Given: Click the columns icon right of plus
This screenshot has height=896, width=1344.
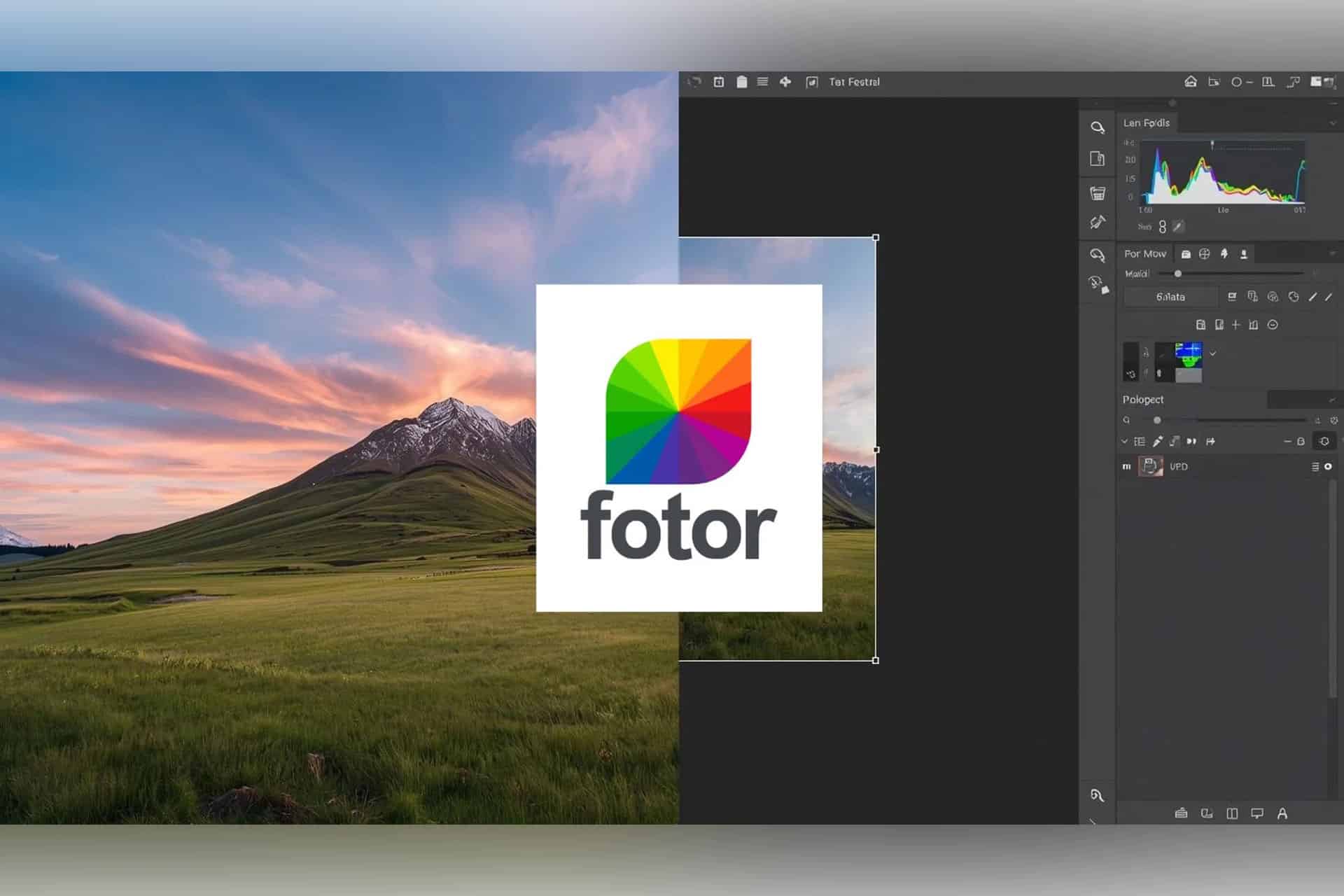Looking at the screenshot, I should (1254, 325).
